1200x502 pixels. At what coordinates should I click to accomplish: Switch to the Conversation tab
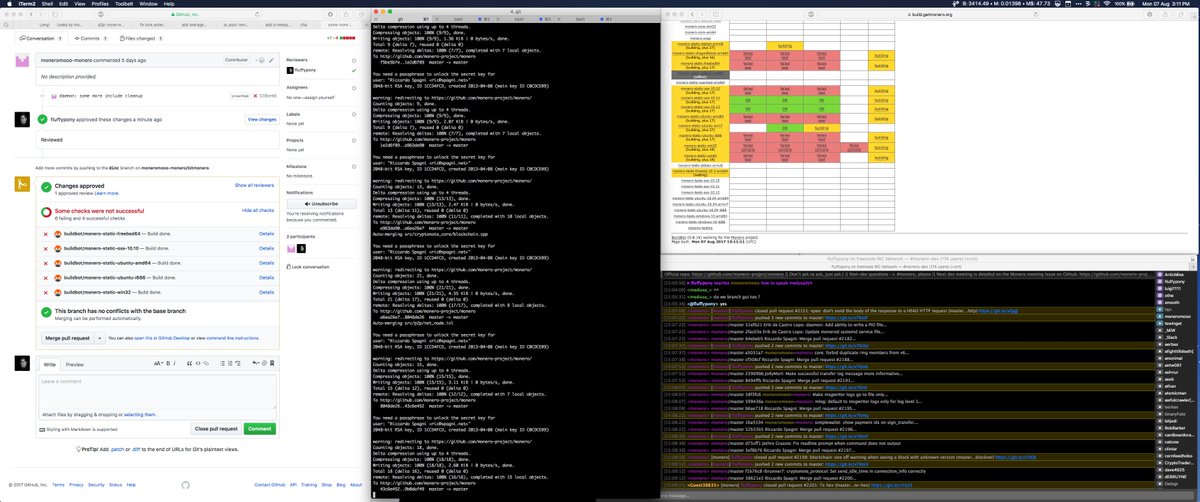pyautogui.click(x=41, y=38)
